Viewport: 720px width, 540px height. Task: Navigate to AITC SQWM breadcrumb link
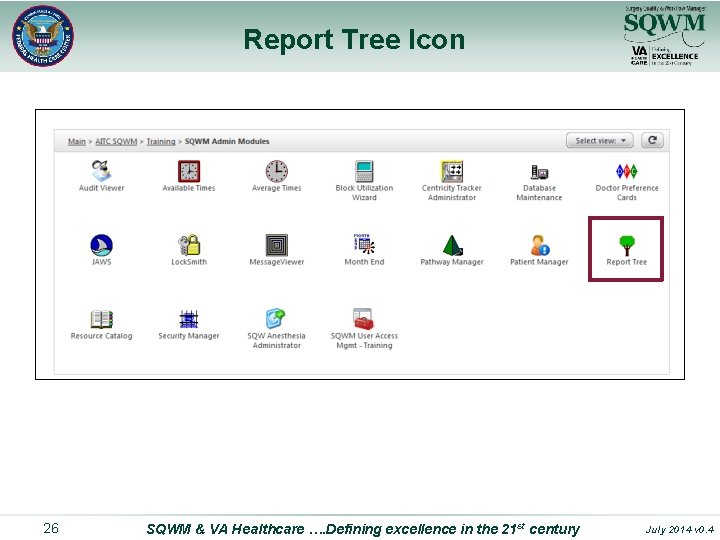[116, 141]
